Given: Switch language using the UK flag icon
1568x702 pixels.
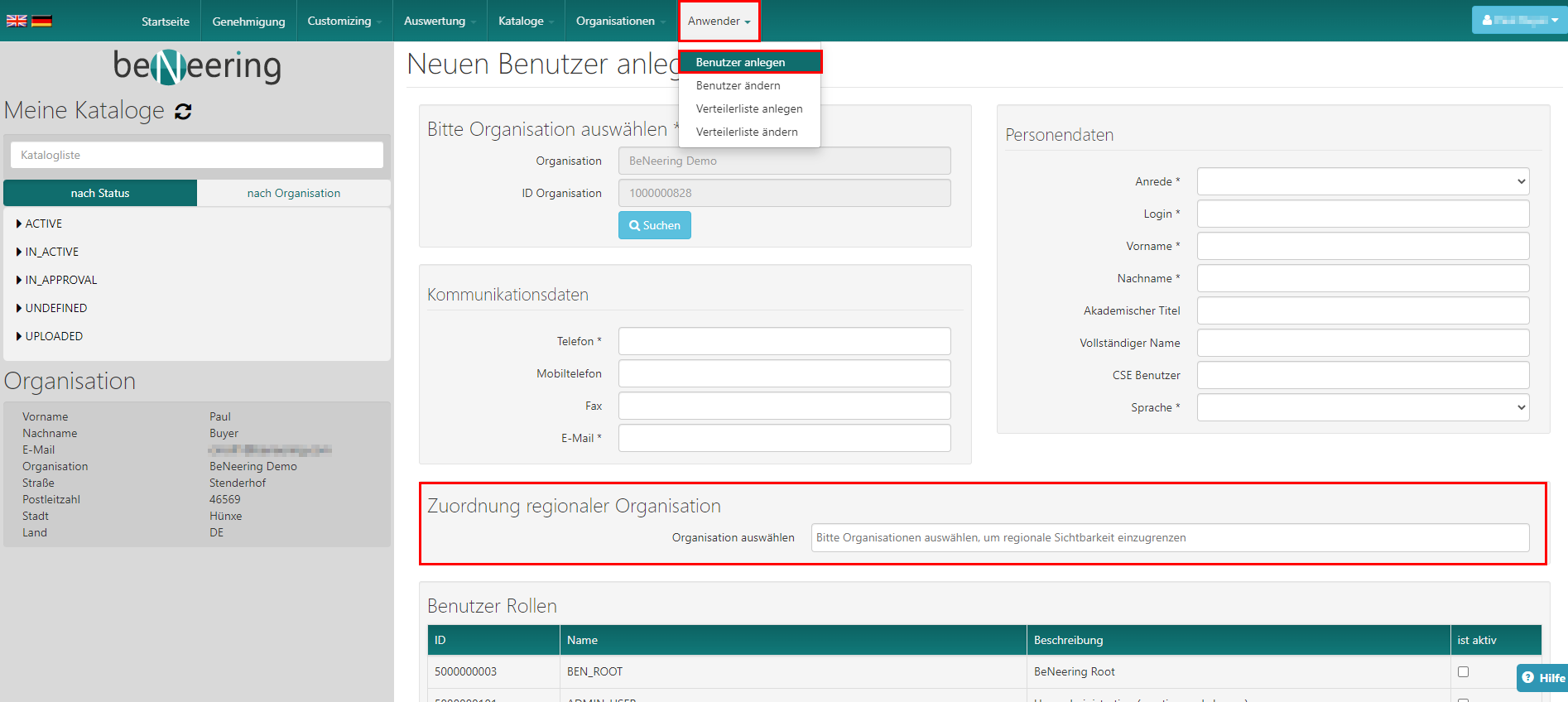Looking at the screenshot, I should click(x=17, y=21).
